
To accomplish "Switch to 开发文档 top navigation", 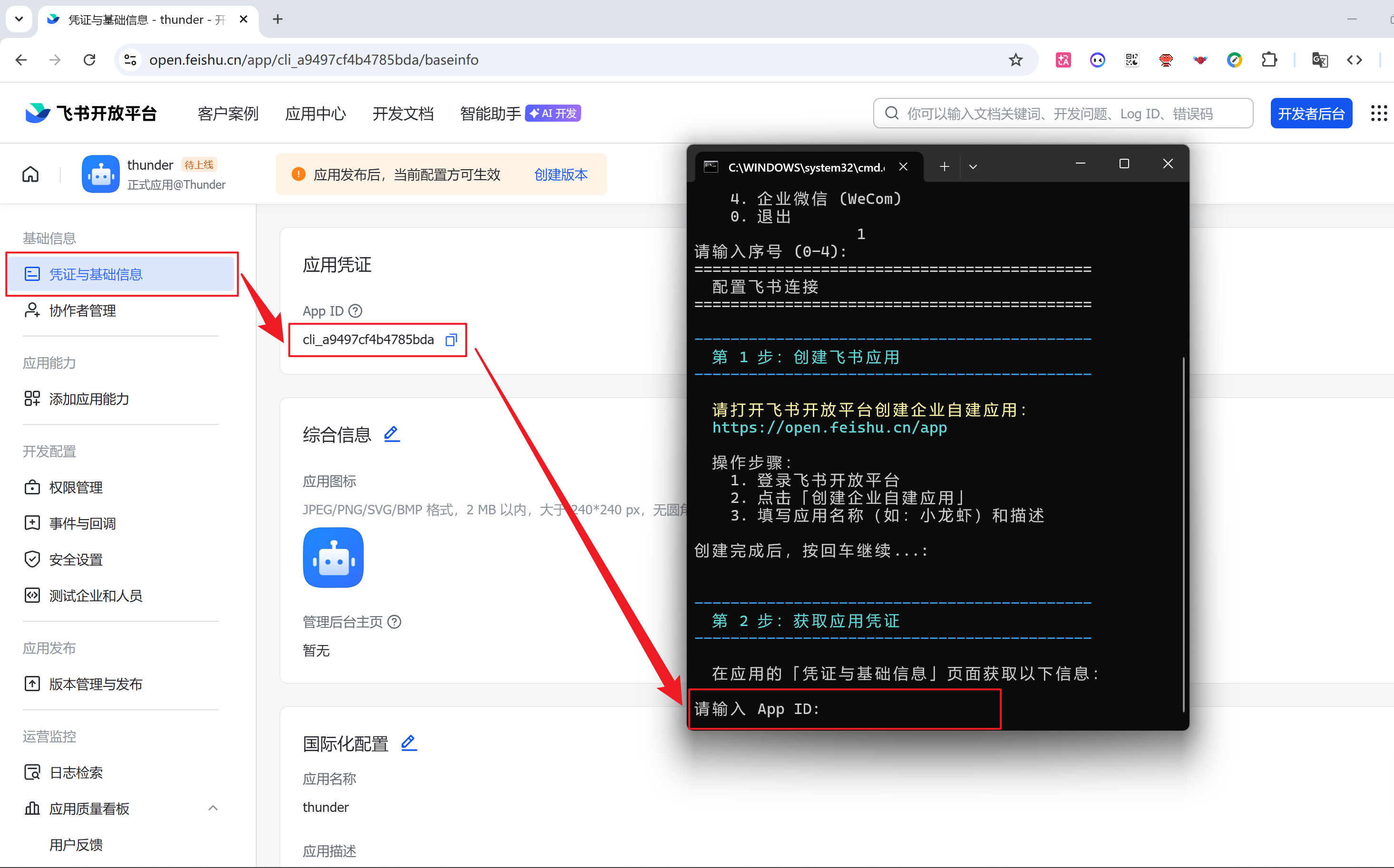I will tap(403, 114).
